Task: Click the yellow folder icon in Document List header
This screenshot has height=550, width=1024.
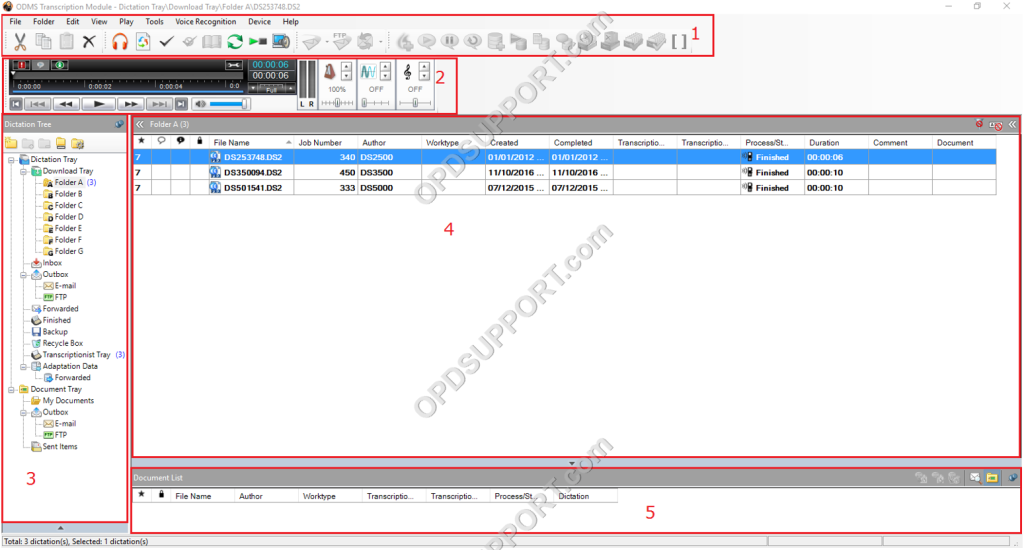Action: (992, 478)
